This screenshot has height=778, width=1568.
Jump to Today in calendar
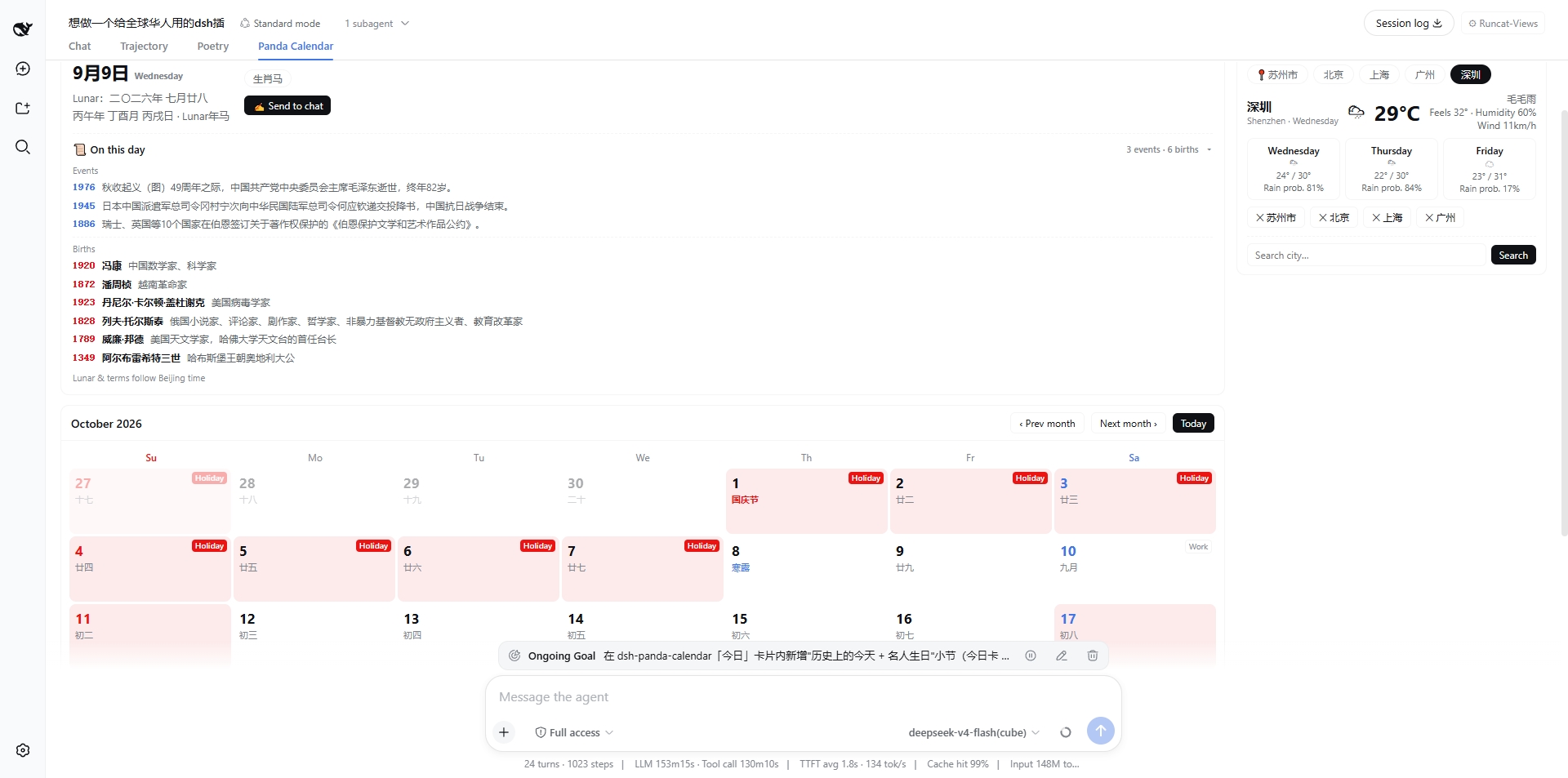coord(1193,423)
